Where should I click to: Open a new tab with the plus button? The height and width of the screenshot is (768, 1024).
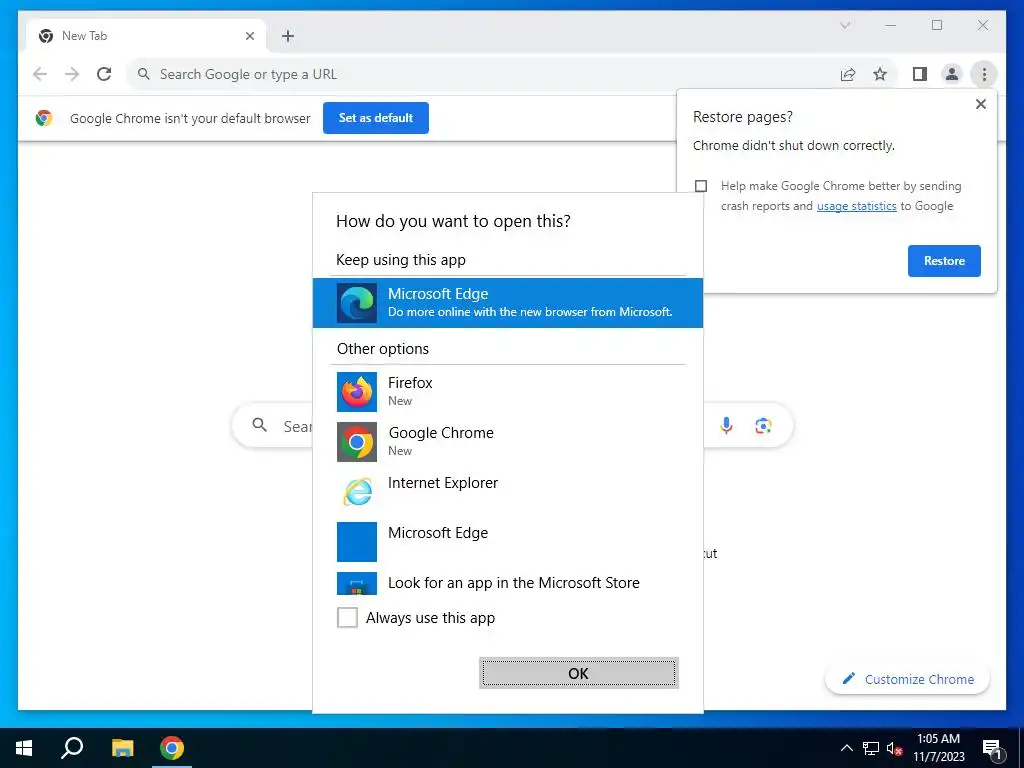coord(288,36)
